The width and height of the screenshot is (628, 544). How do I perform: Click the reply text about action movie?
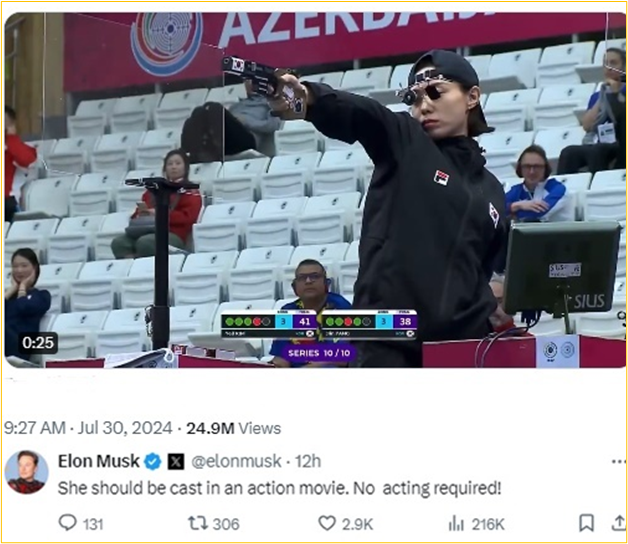pos(280,488)
